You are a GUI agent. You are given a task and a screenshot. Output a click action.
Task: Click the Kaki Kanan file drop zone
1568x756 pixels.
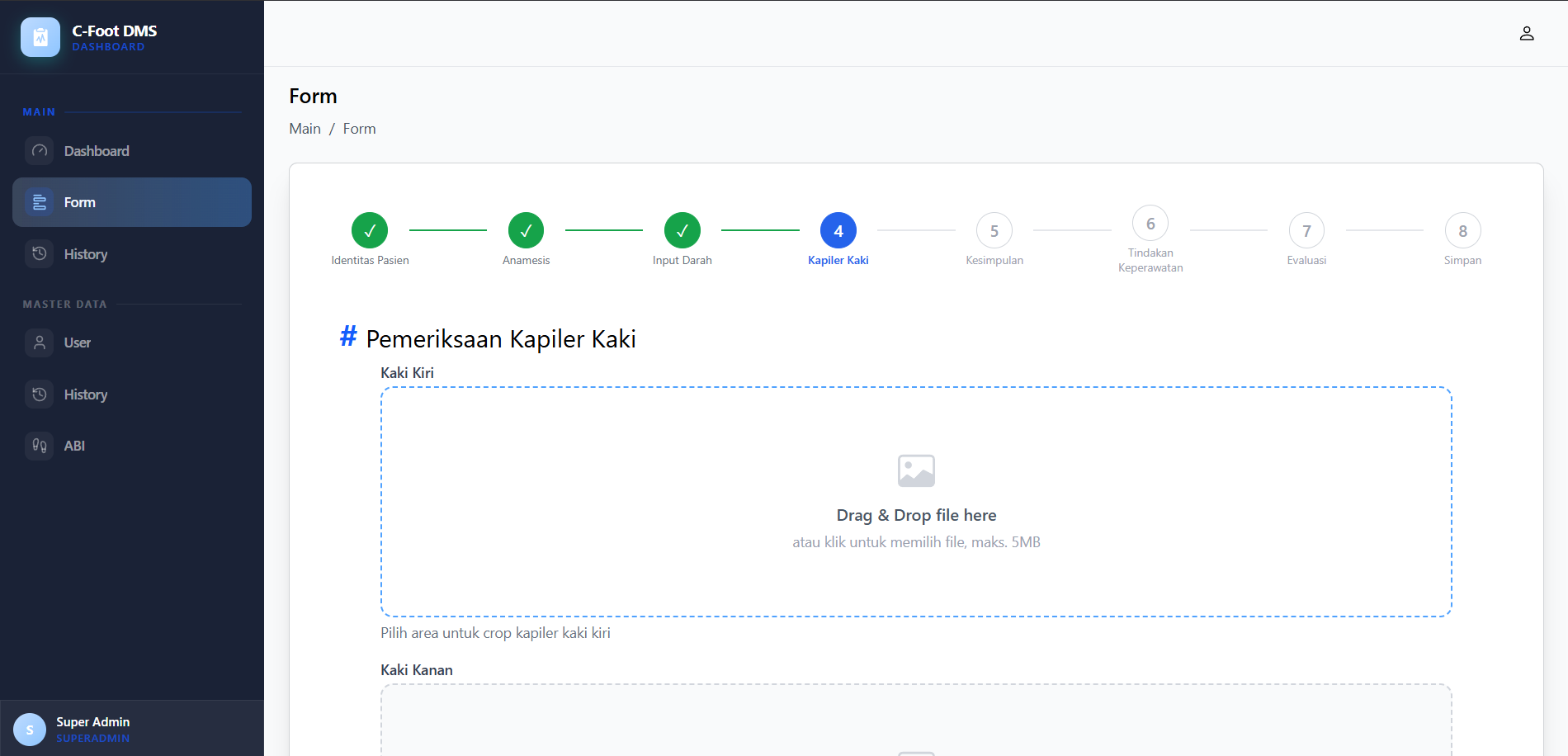[x=916, y=720]
